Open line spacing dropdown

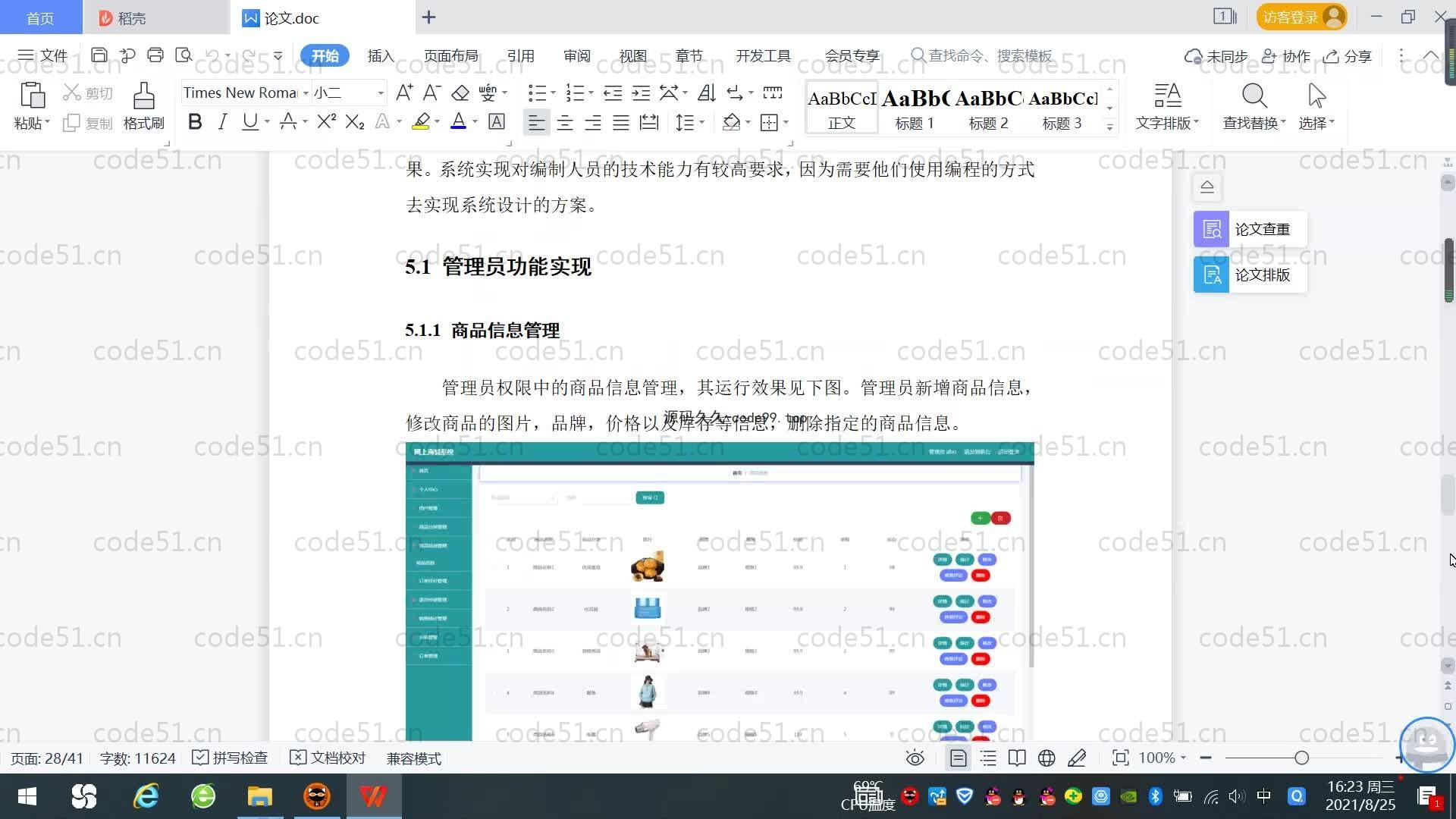pyautogui.click(x=702, y=123)
